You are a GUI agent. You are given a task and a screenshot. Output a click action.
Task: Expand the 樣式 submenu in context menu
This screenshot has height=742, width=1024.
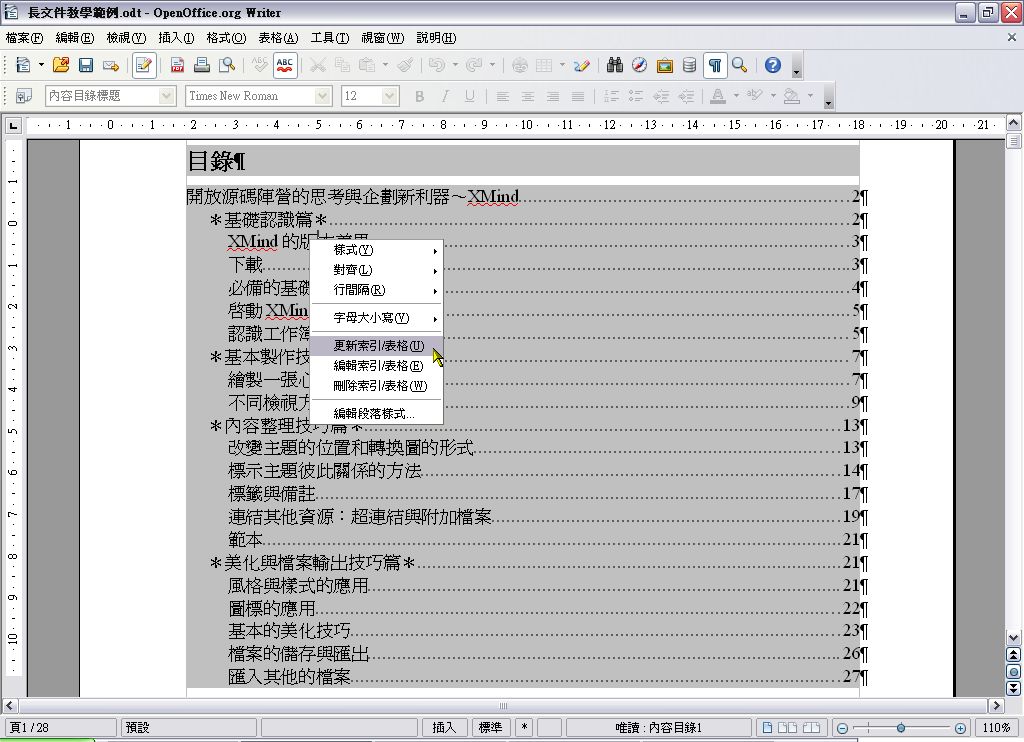click(377, 250)
